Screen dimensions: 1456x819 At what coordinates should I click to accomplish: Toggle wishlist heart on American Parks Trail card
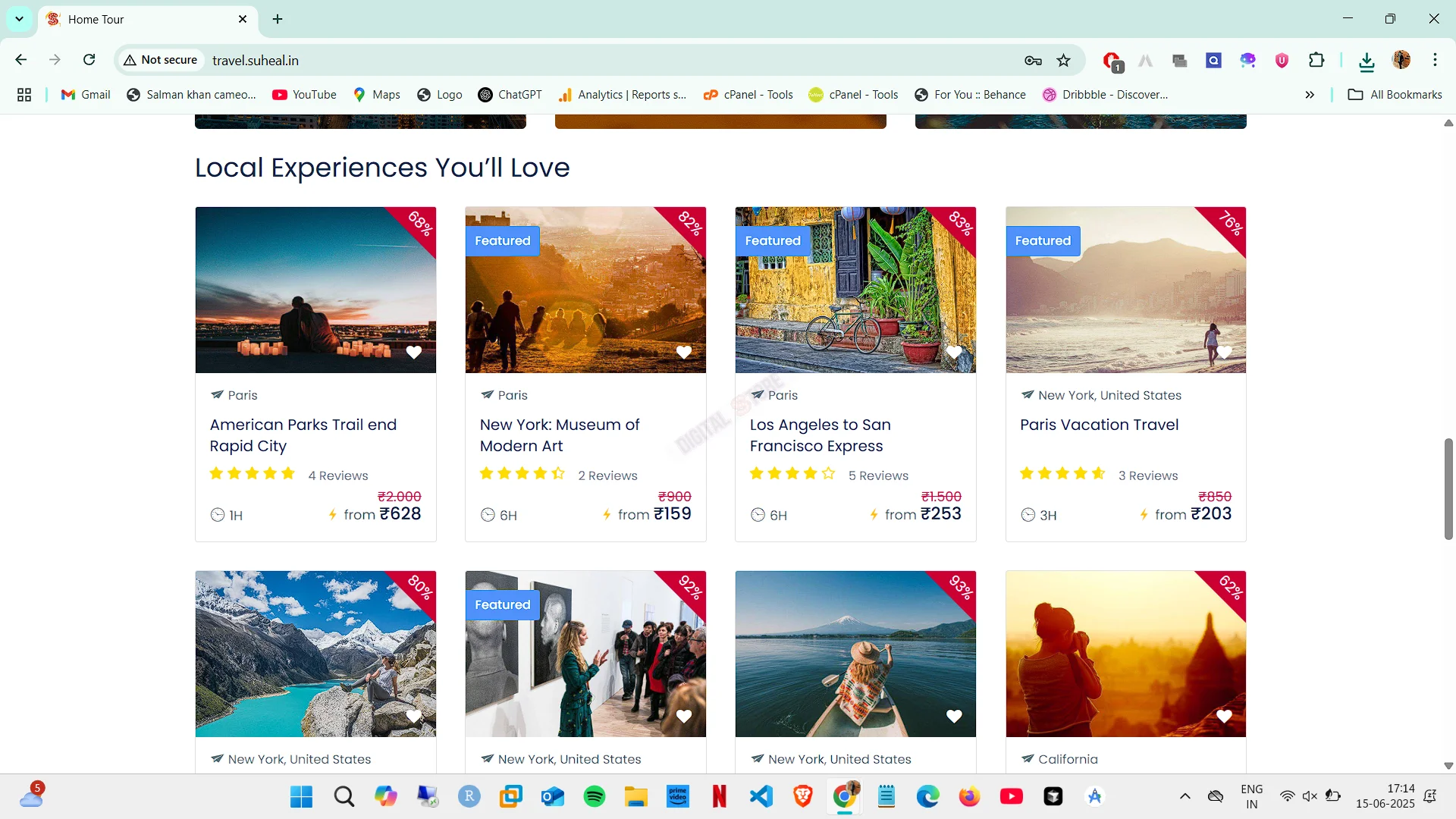(413, 352)
